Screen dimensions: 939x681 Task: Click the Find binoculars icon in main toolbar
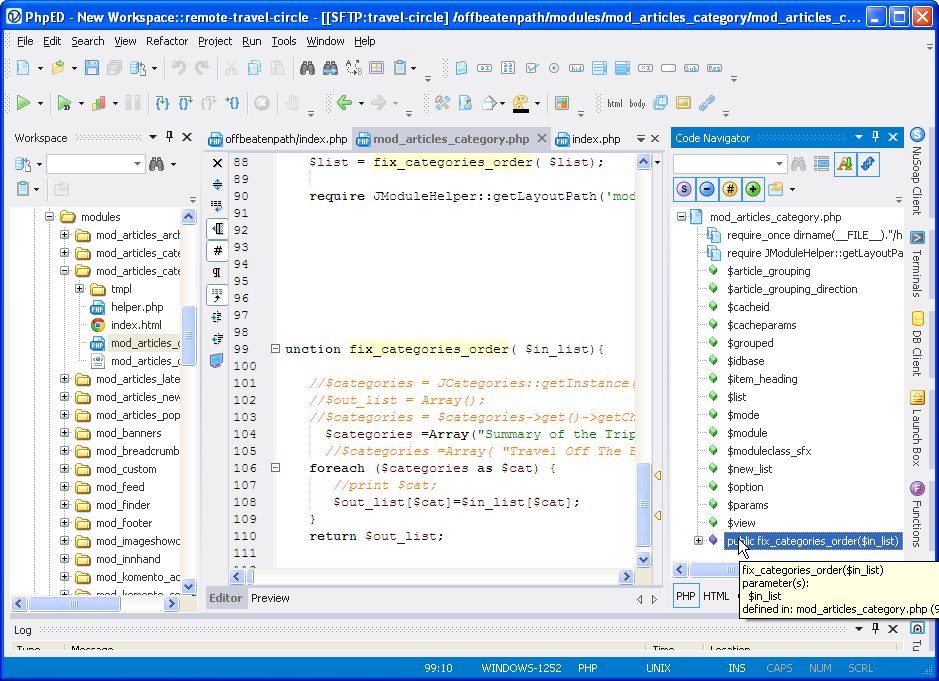(x=307, y=68)
